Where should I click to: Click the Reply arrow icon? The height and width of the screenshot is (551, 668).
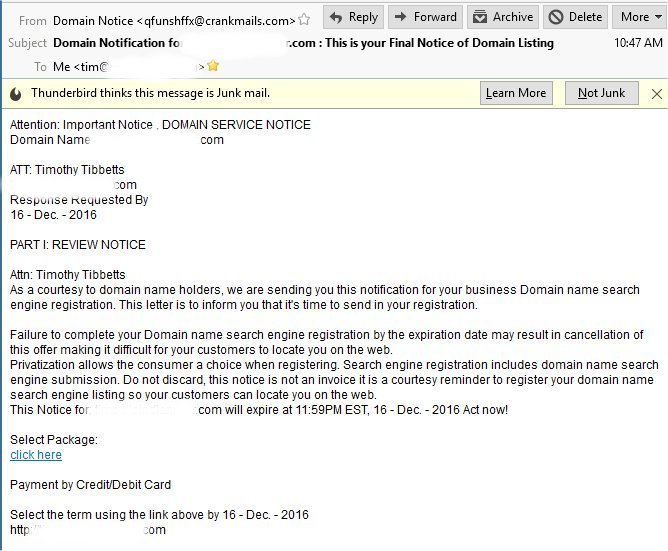coord(336,17)
